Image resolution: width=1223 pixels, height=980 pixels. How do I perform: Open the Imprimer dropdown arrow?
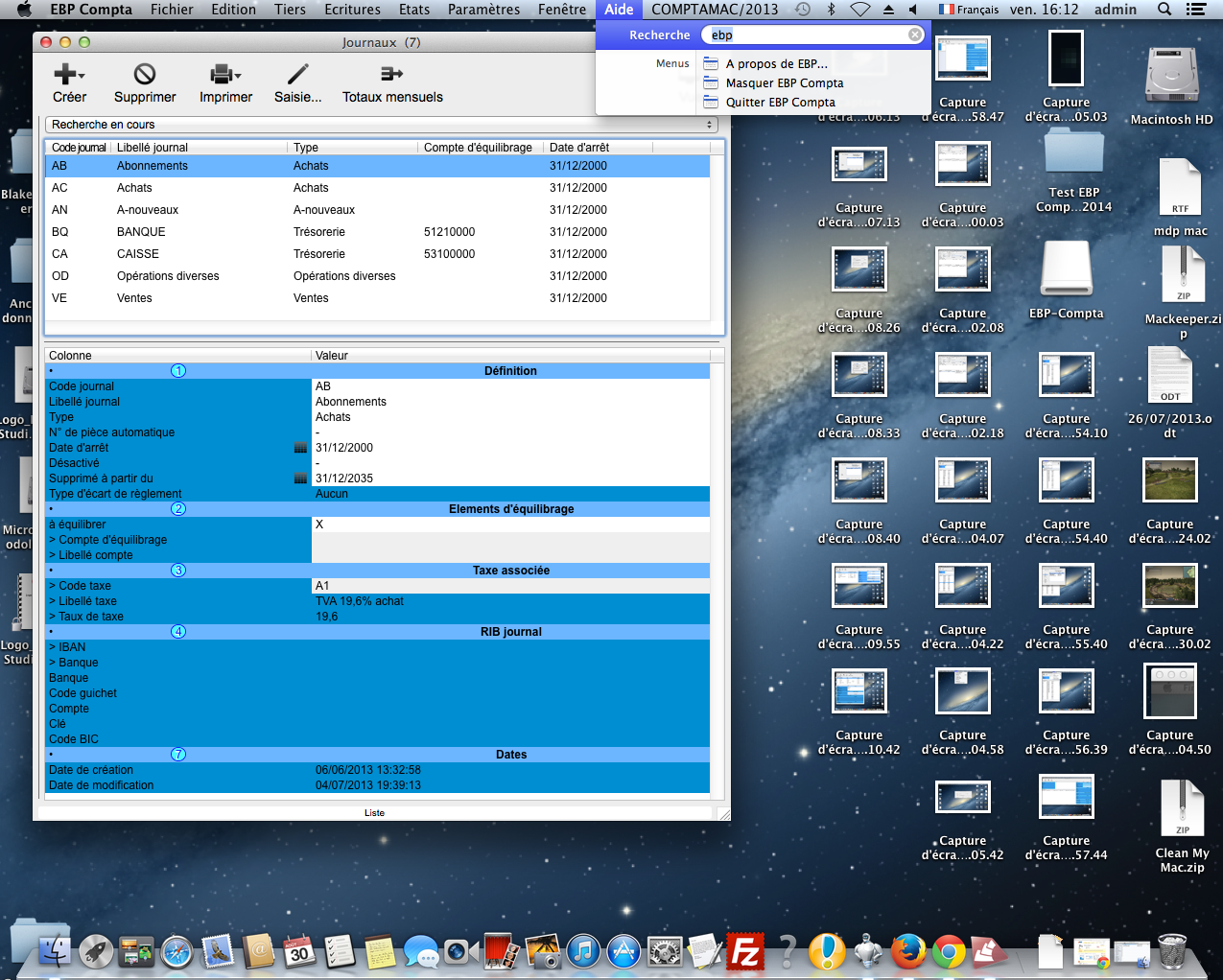(238, 76)
